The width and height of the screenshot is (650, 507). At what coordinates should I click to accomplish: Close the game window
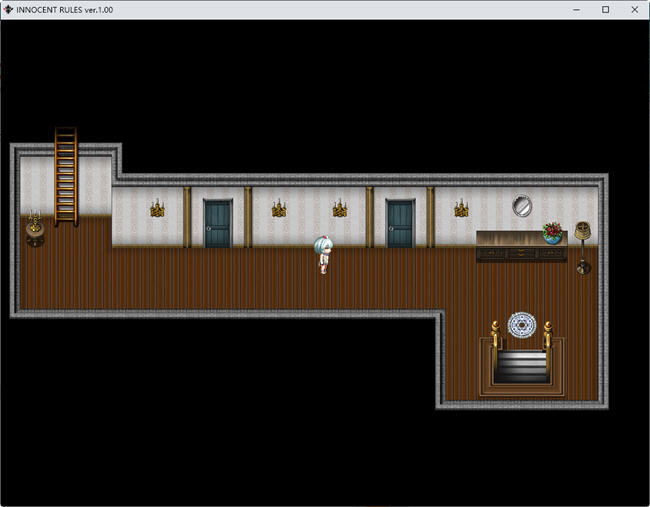point(634,9)
